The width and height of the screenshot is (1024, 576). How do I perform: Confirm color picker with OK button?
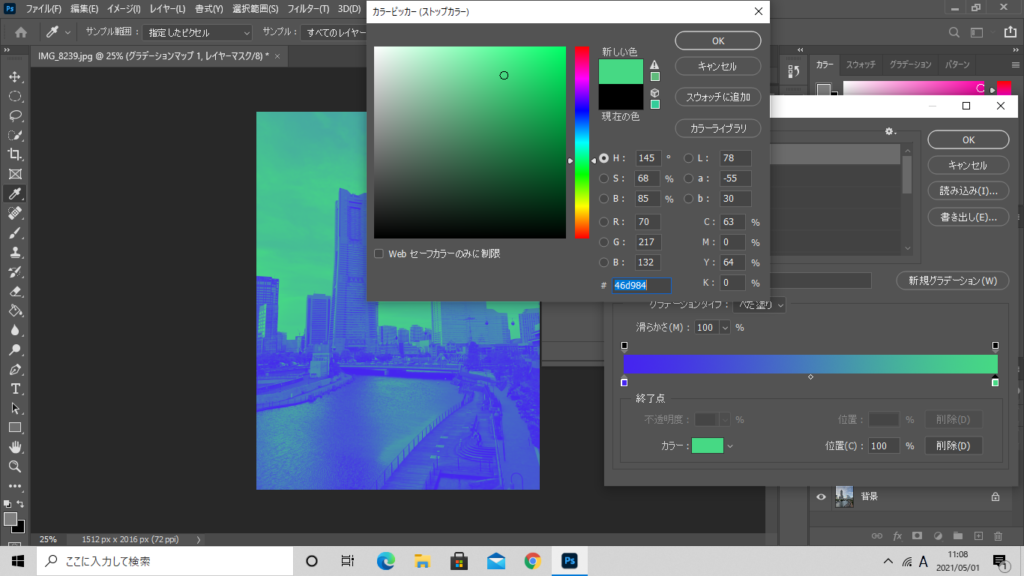718,40
